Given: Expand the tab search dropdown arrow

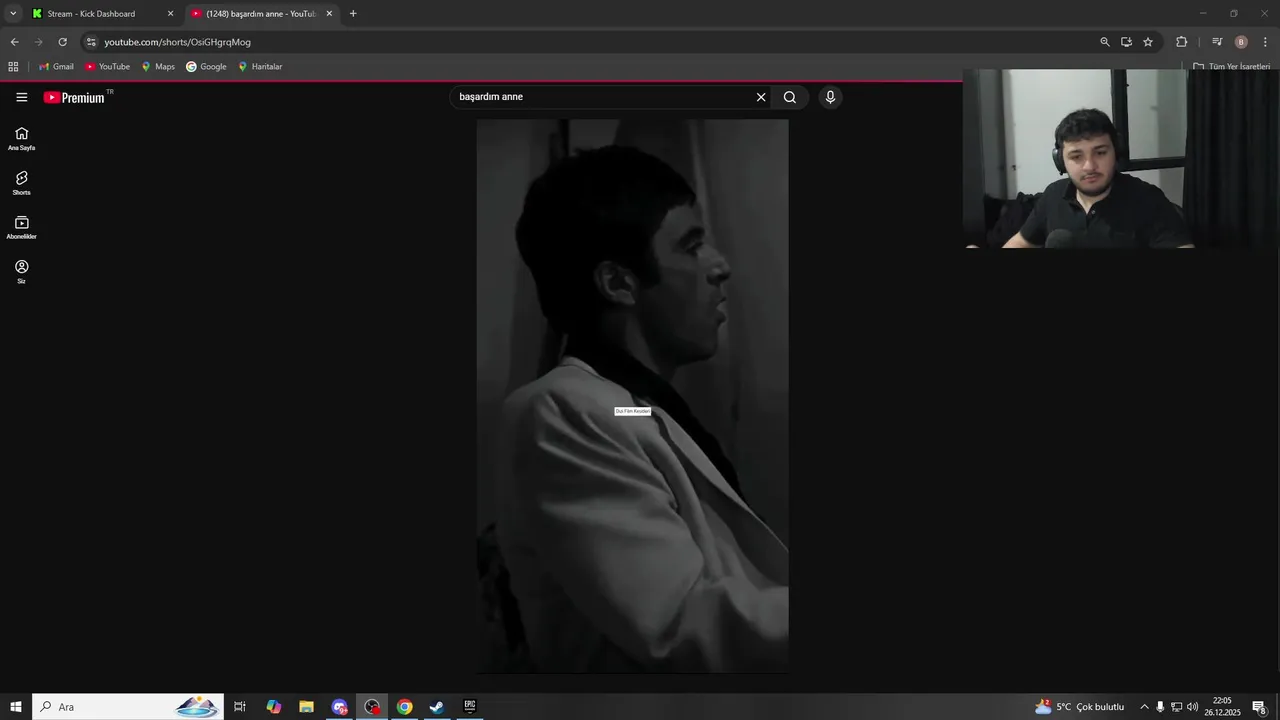Looking at the screenshot, I should click(x=13, y=14).
